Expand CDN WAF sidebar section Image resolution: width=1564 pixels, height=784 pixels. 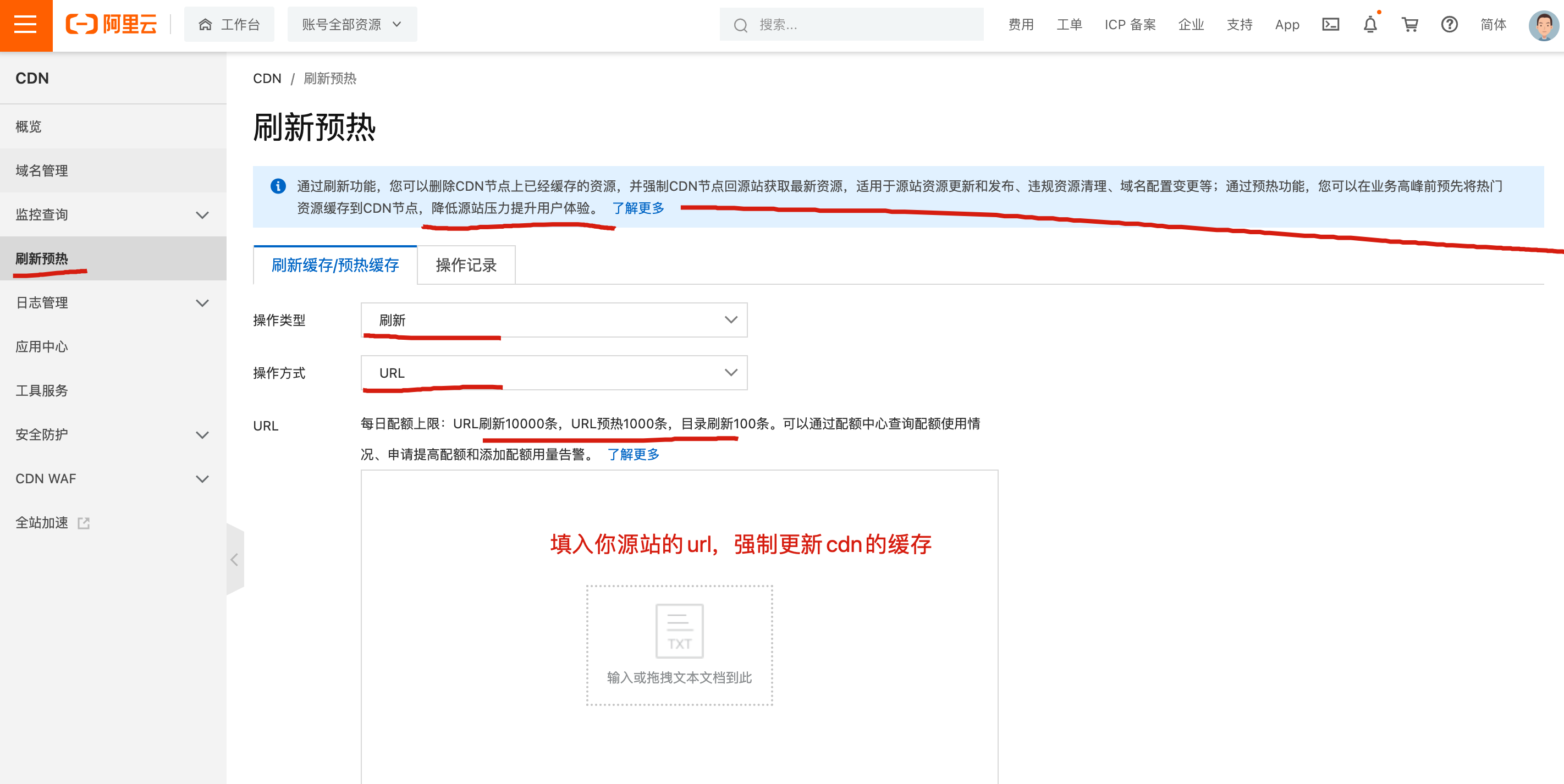(113, 479)
